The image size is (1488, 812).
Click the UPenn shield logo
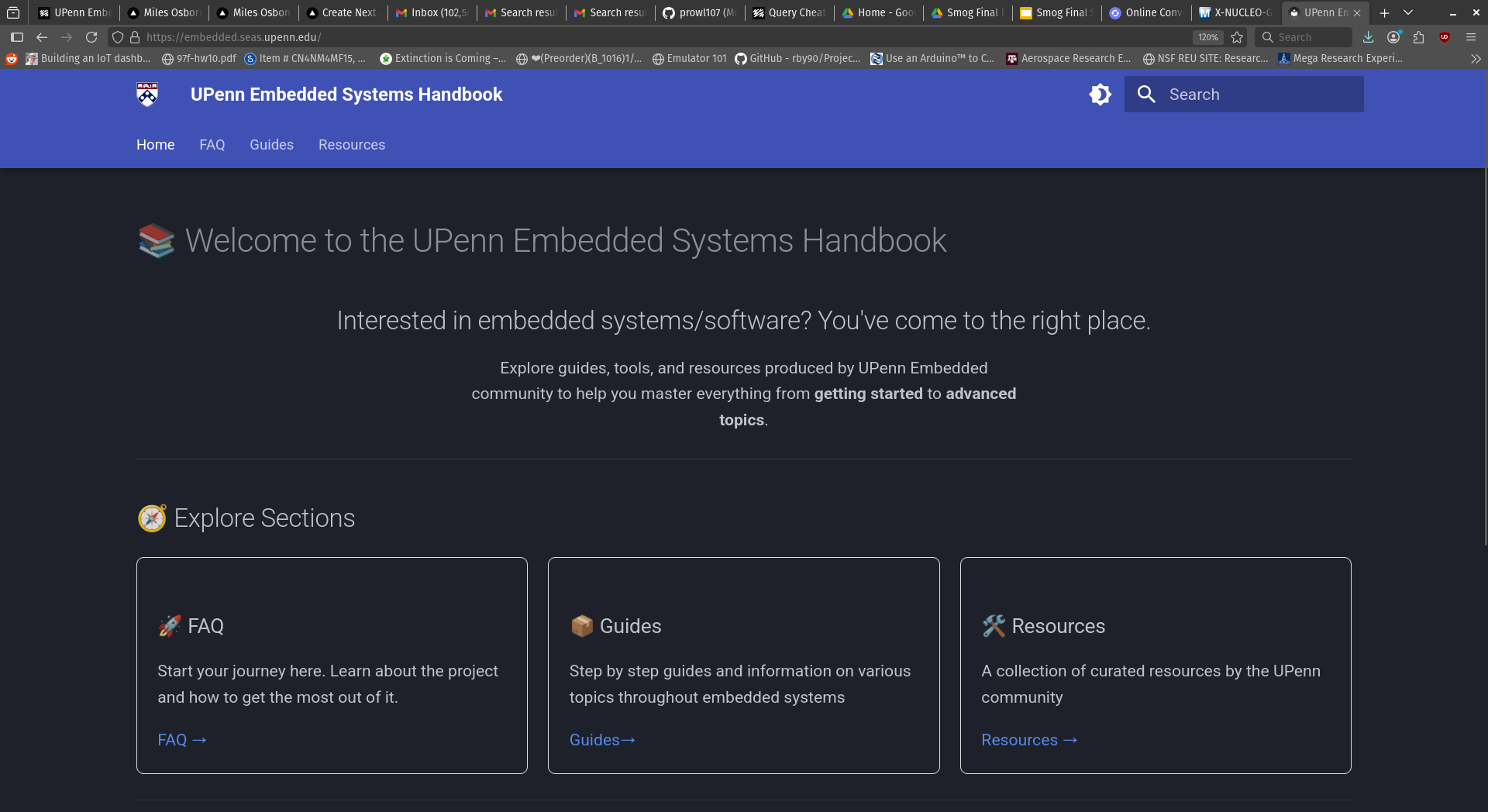point(147,95)
